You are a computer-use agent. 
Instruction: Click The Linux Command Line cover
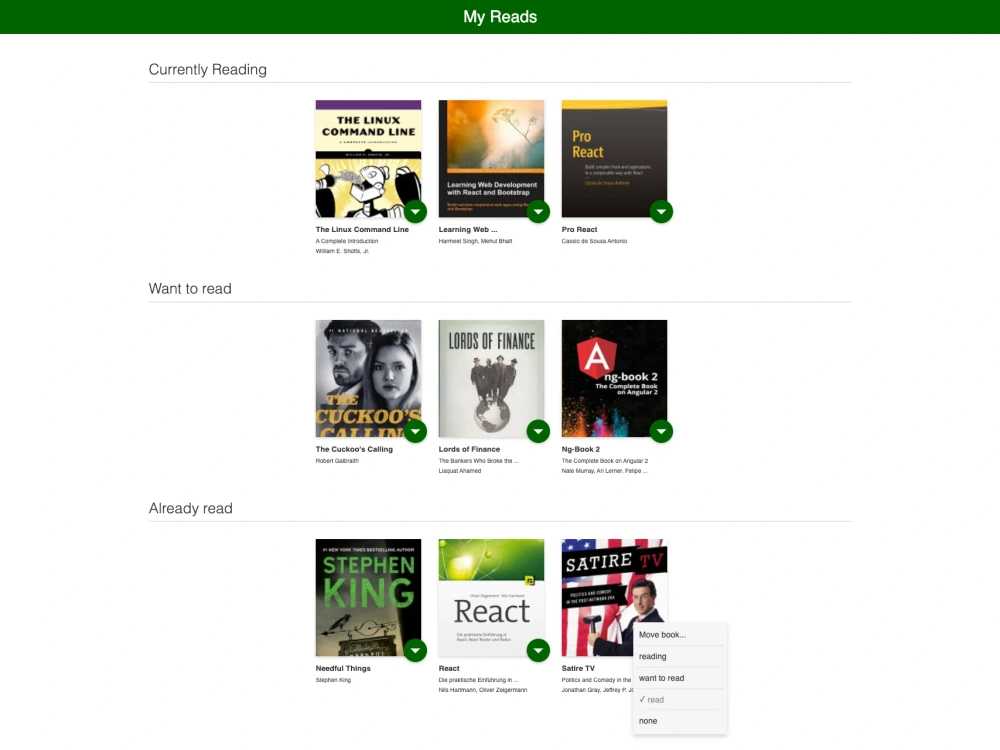pos(368,159)
